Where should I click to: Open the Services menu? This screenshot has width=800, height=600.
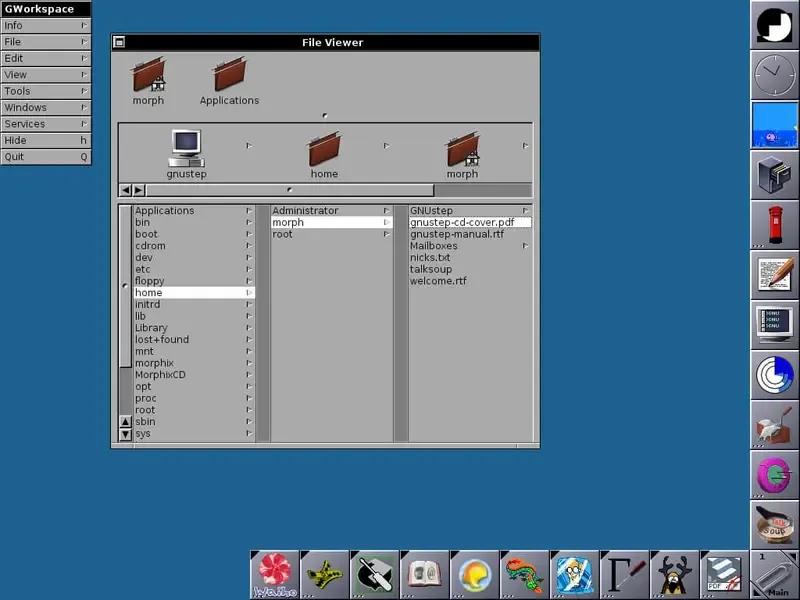pos(45,124)
